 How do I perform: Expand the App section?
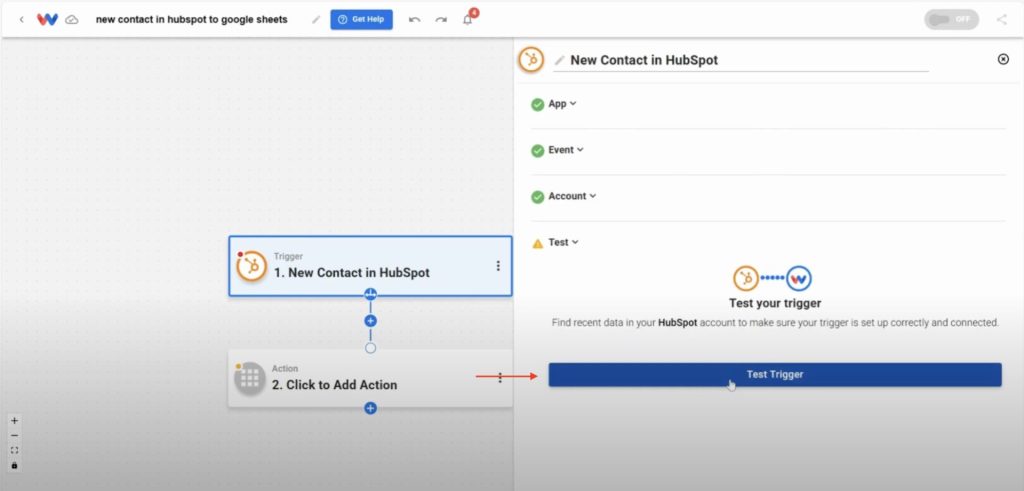[x=562, y=104]
